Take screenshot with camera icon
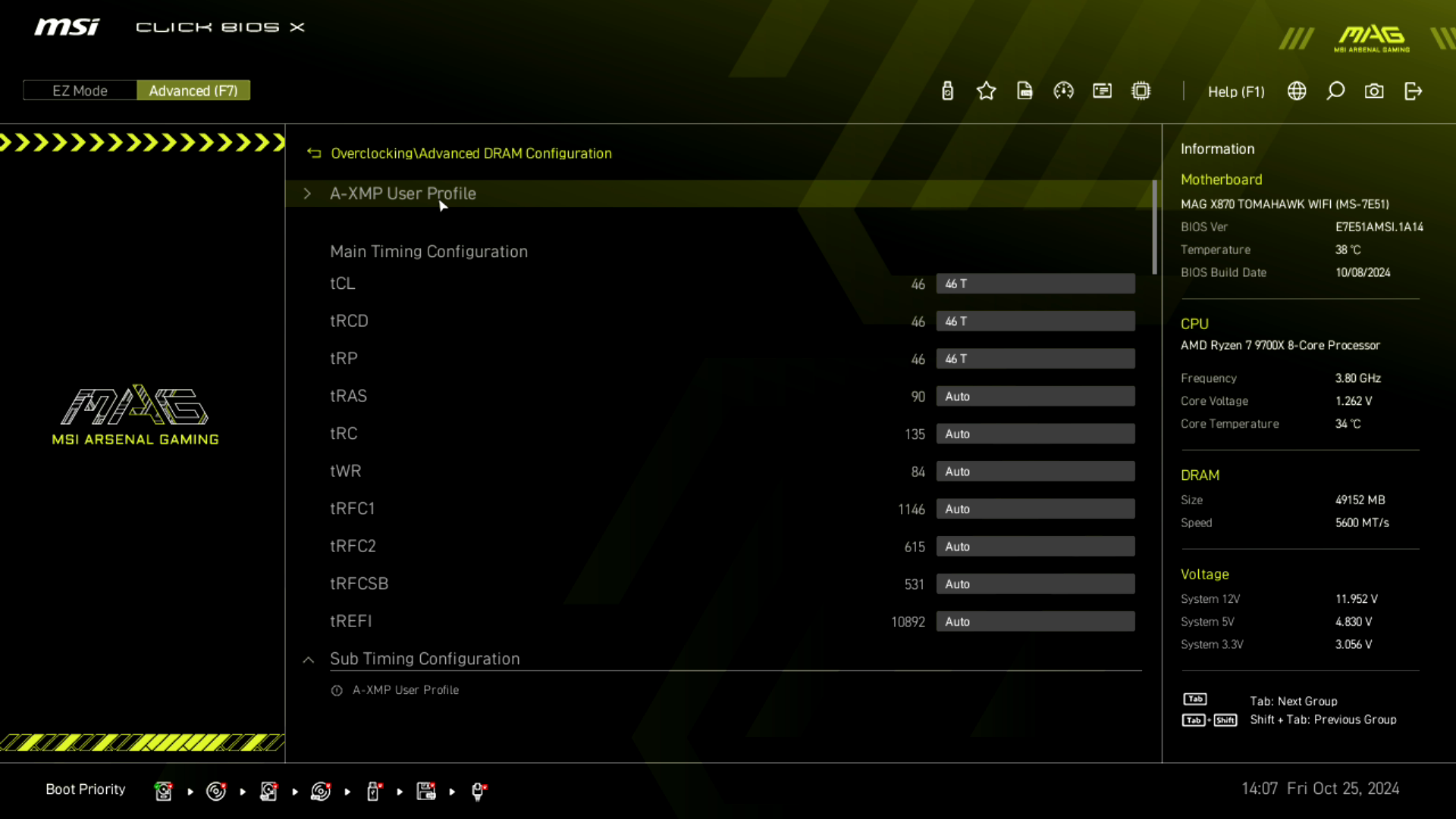The height and width of the screenshot is (819, 1456). tap(1374, 91)
